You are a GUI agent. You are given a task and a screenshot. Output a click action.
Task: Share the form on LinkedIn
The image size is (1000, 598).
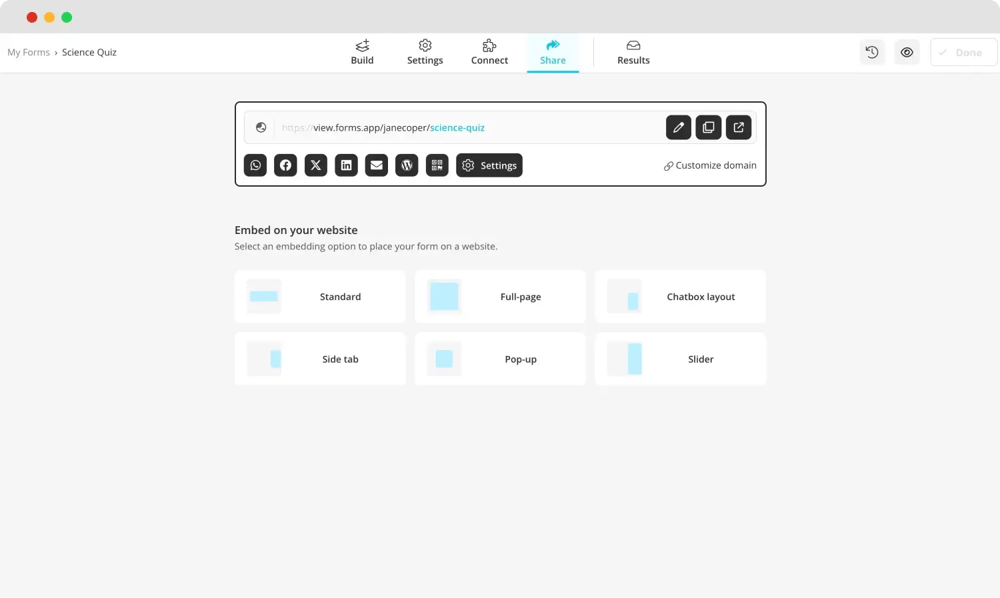[x=346, y=165]
